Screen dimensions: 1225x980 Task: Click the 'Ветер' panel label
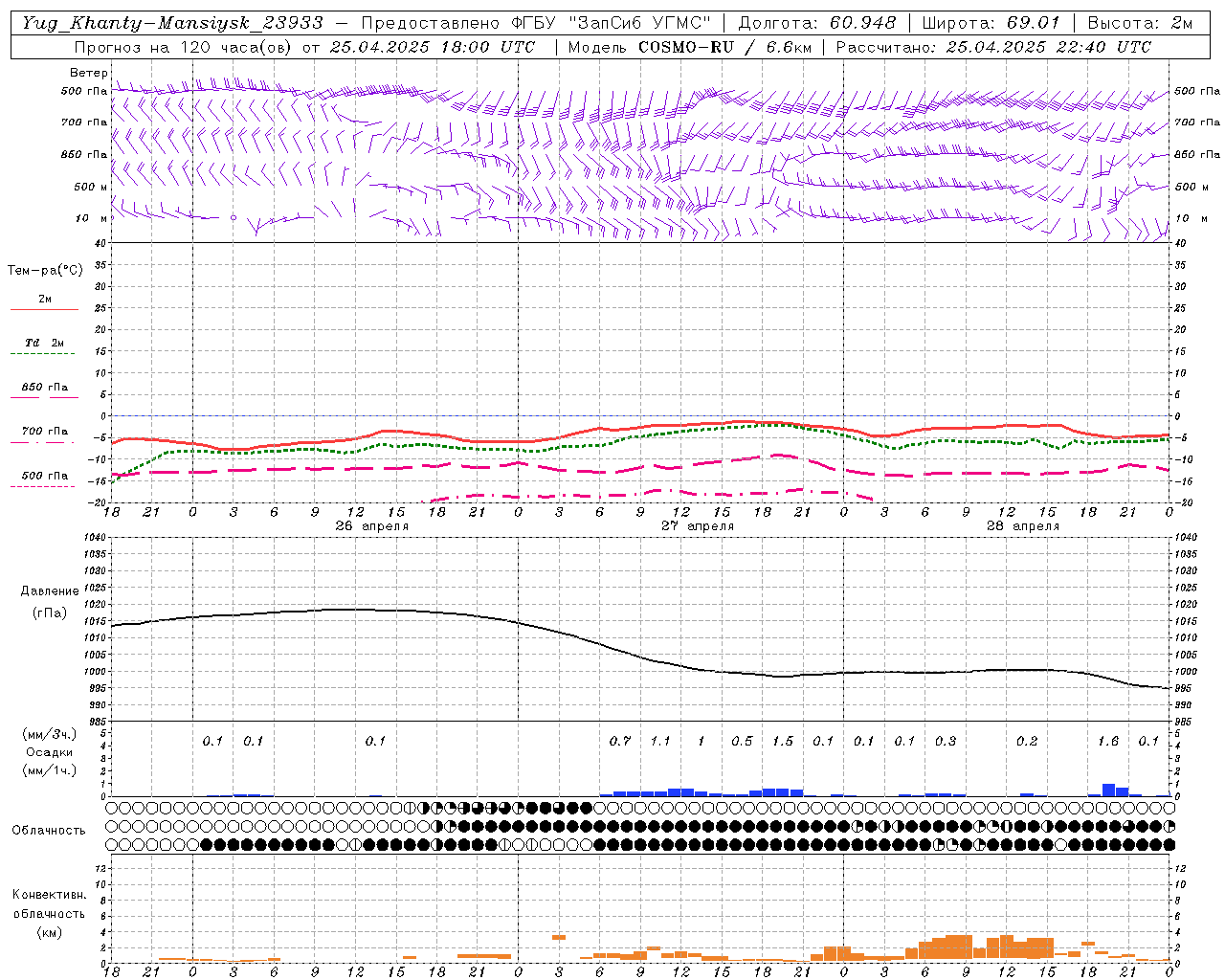tap(88, 73)
